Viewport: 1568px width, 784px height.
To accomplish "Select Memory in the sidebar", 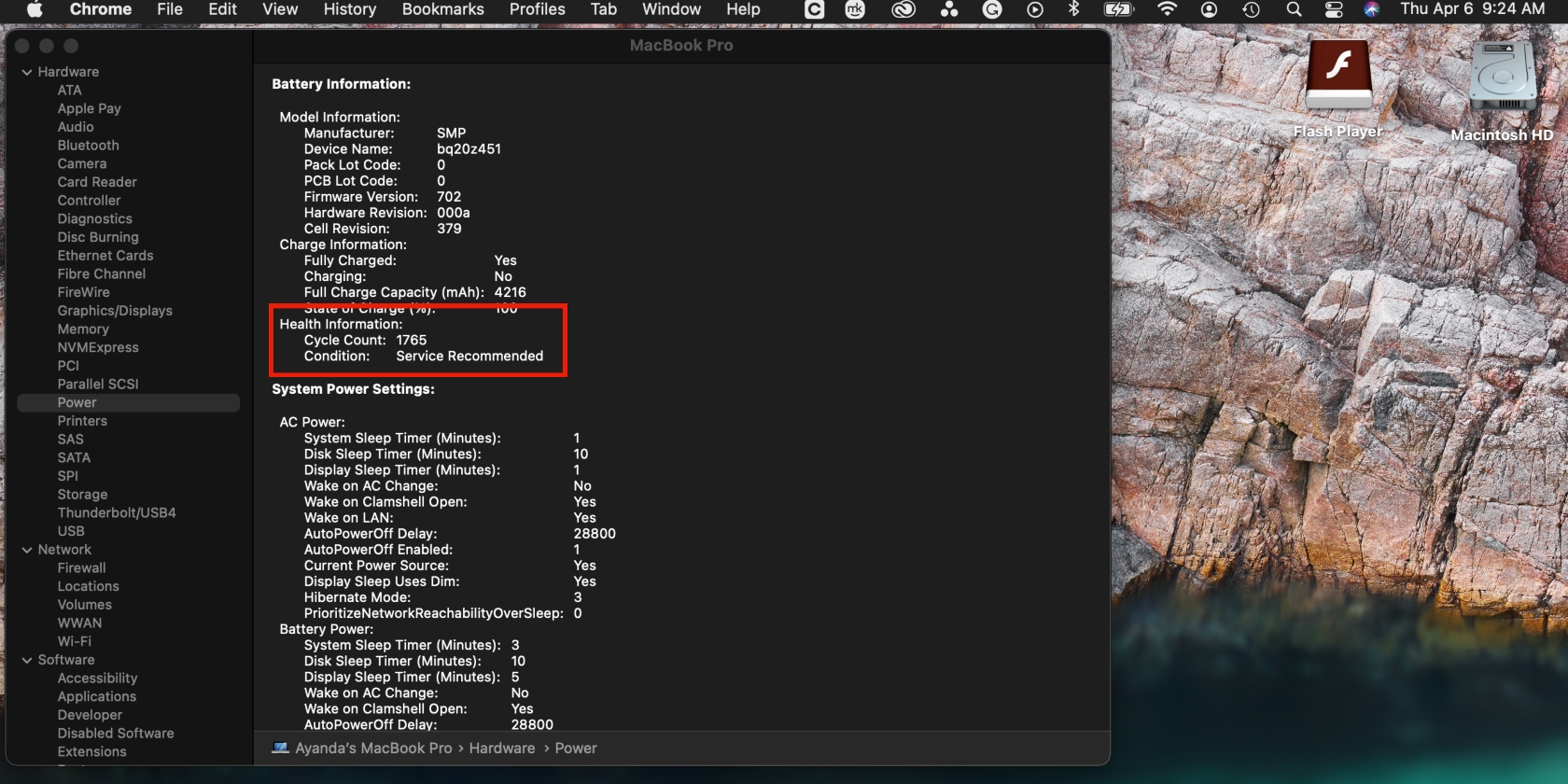I will 83,329.
